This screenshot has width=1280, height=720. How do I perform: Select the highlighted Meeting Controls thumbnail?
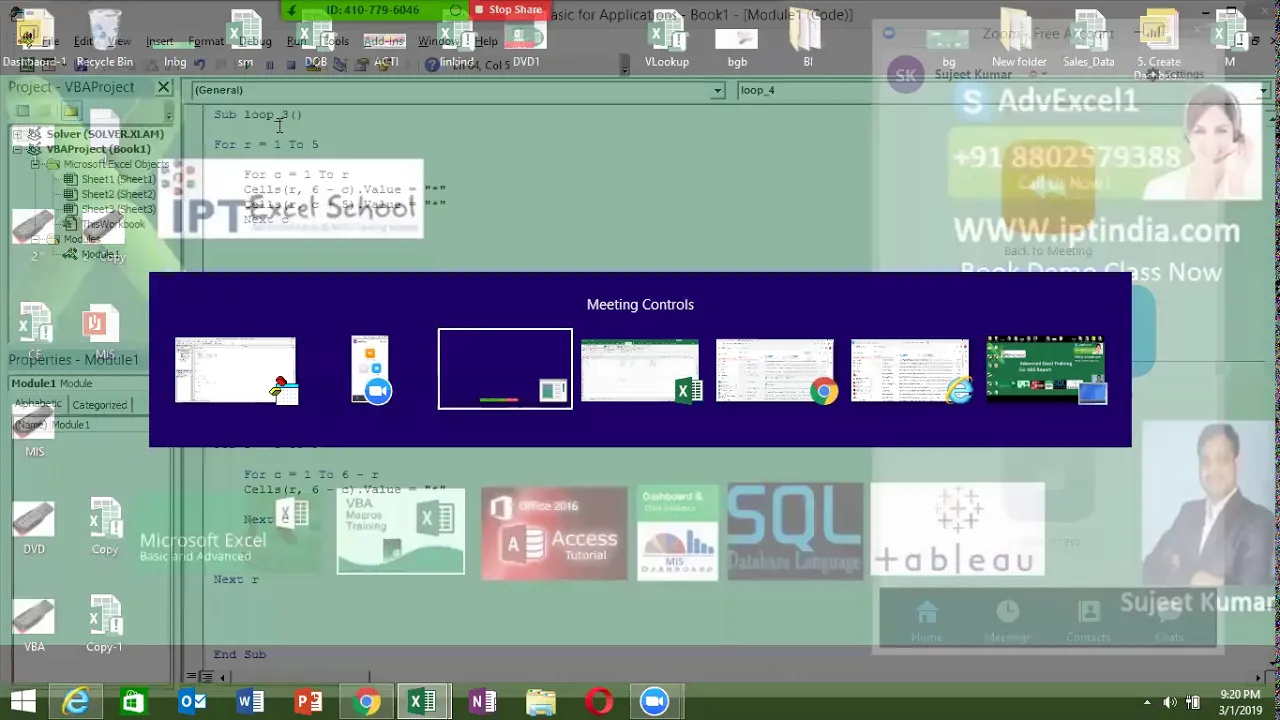(x=505, y=369)
